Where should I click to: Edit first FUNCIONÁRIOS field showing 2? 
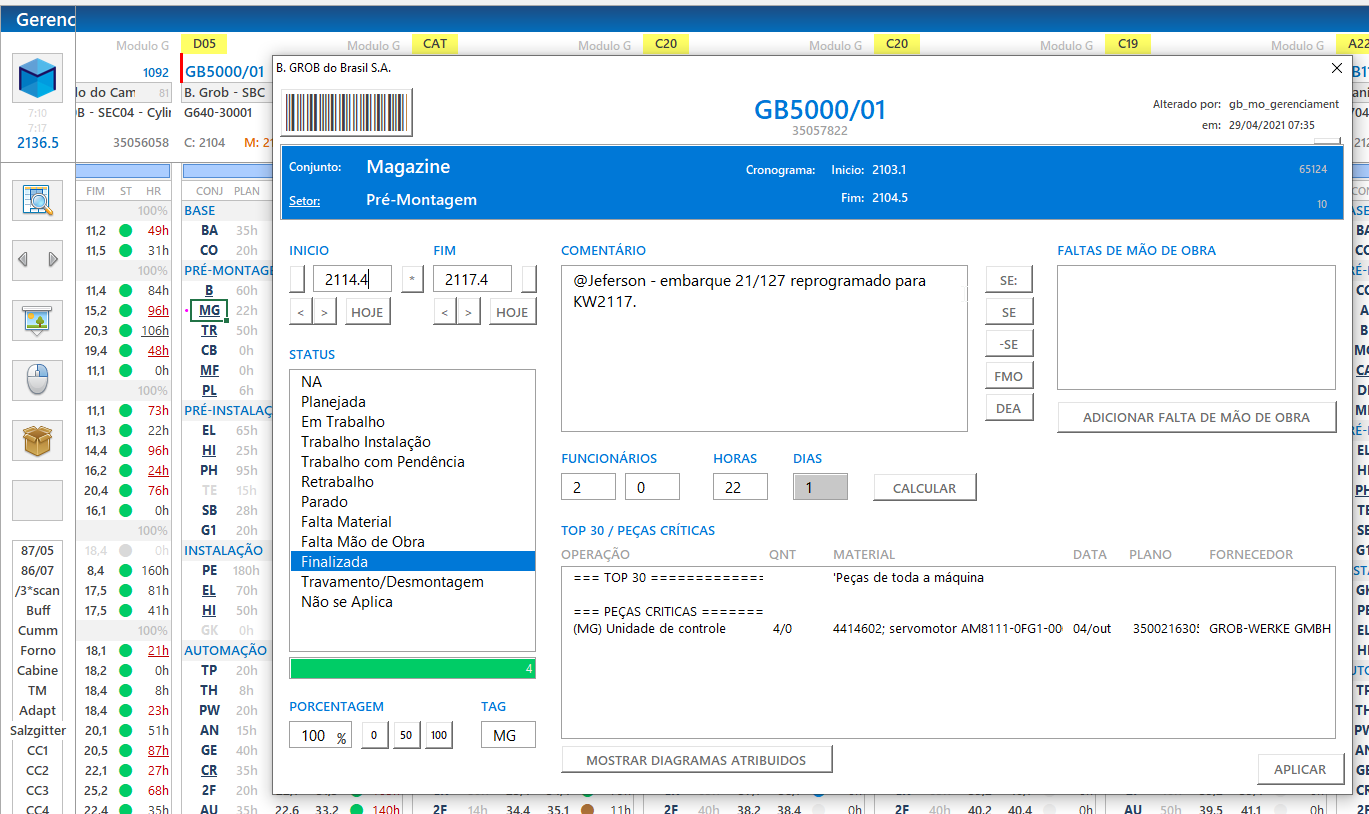coord(588,487)
